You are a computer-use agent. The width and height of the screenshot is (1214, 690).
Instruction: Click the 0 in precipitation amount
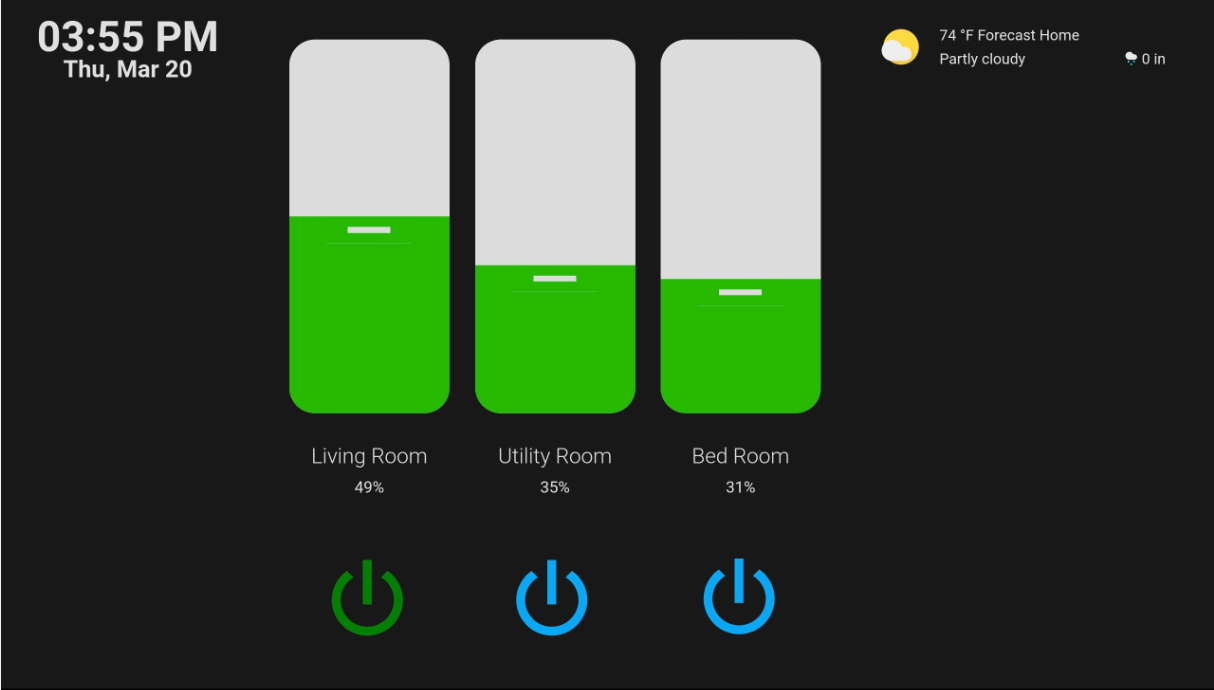coord(1154,59)
